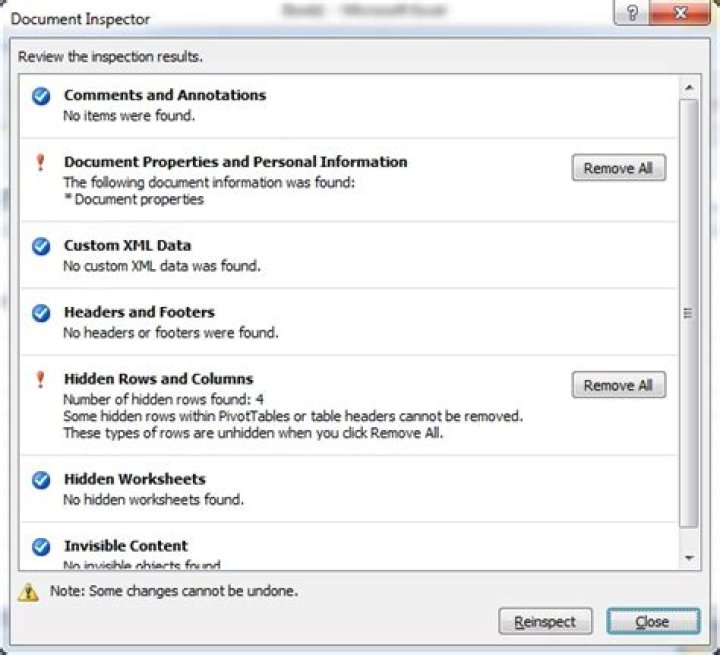Click the red exclamation icon beside Document Properties

(40, 162)
